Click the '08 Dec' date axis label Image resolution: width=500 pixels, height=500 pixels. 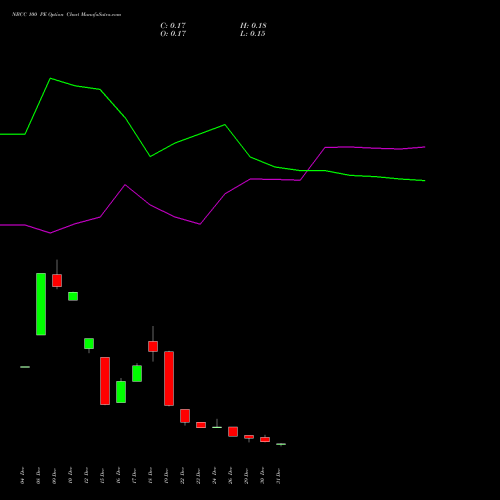click(x=38, y=476)
